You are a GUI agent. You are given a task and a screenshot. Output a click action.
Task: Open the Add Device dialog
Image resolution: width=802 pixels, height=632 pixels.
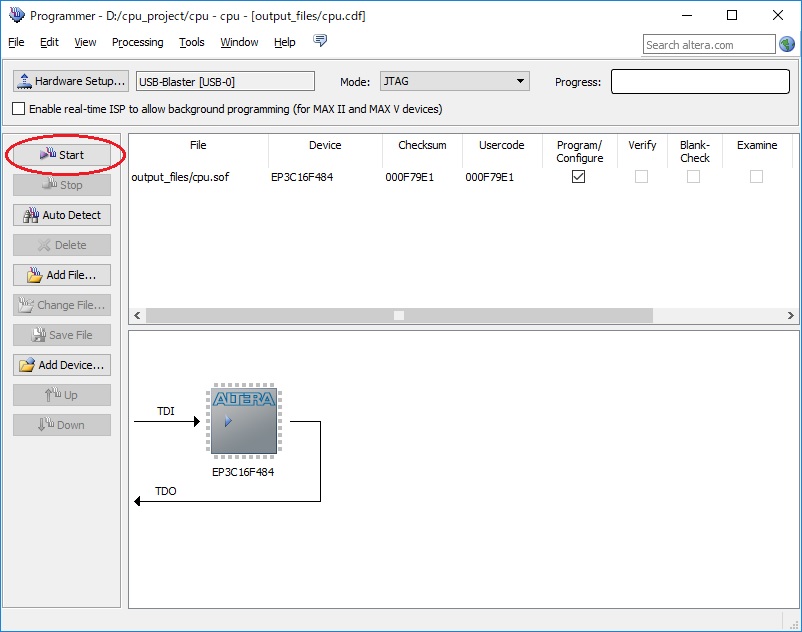(62, 365)
